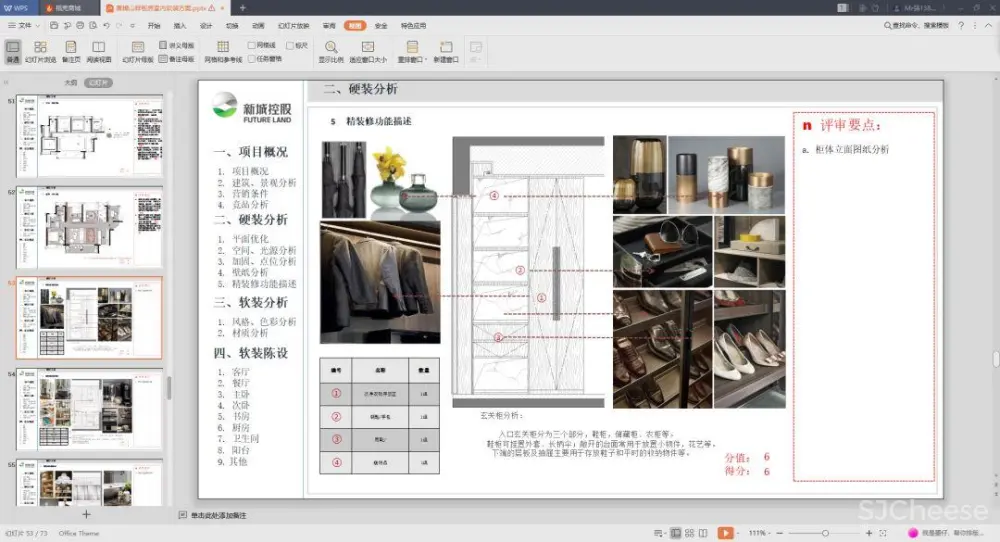Viewport: 1000px width, 542px height.
Task: Click the add new slide plus button
Action: (x=86, y=514)
